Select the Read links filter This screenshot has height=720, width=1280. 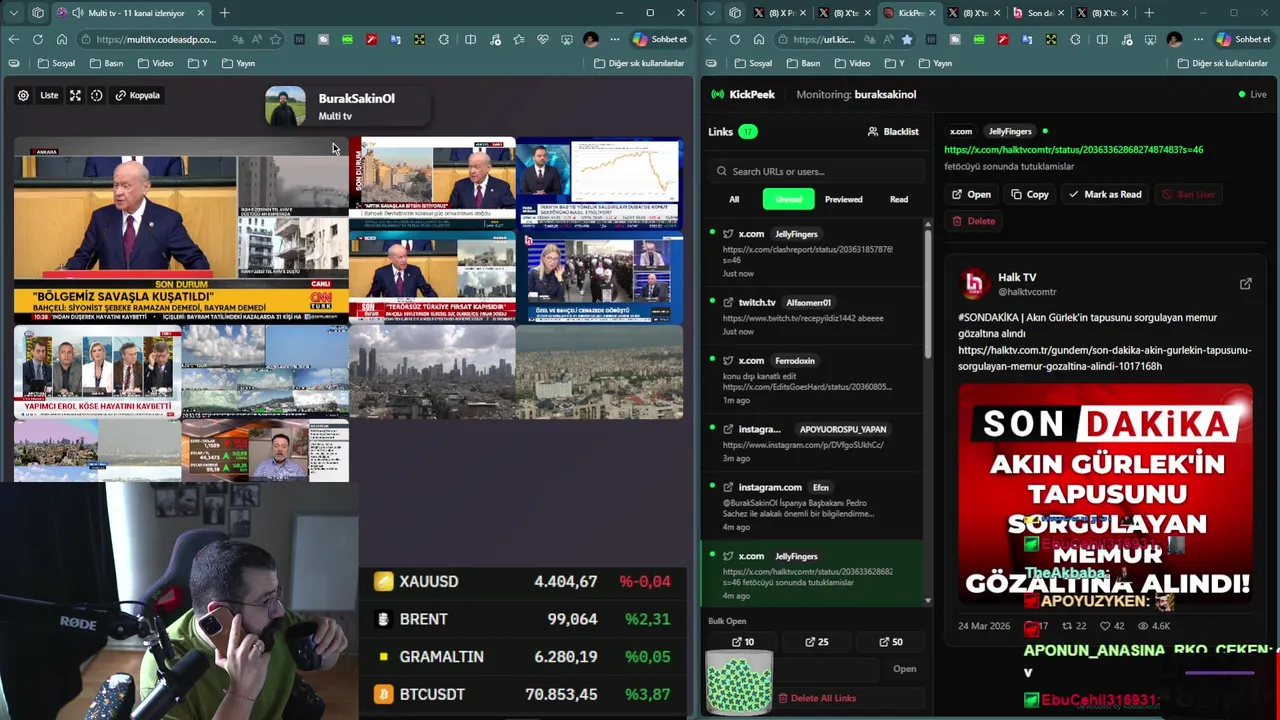tap(899, 199)
